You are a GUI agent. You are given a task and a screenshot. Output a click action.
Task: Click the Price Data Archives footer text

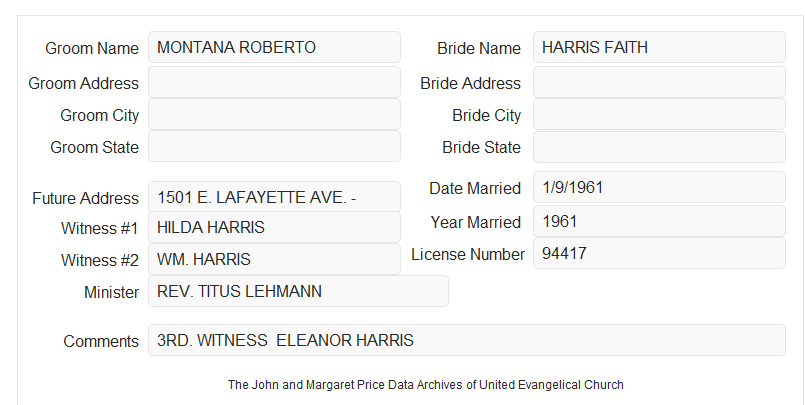(426, 384)
